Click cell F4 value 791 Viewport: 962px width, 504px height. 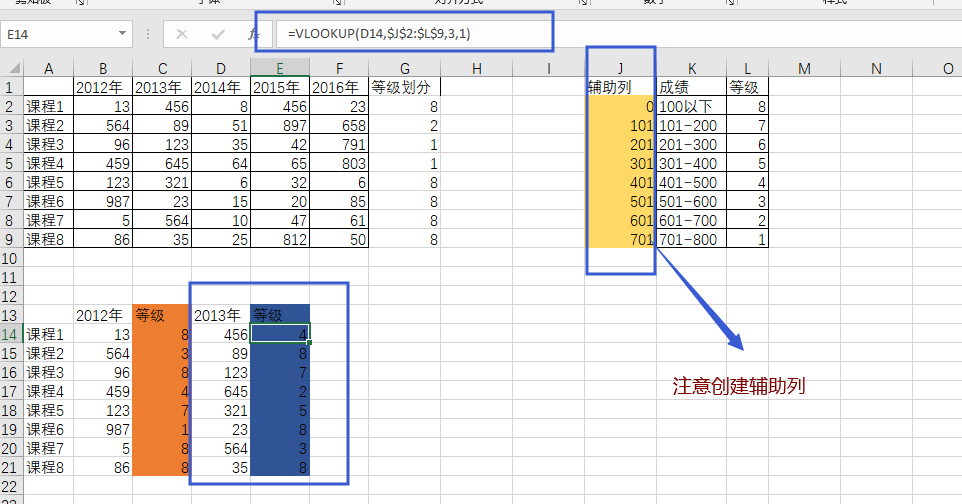[339, 144]
